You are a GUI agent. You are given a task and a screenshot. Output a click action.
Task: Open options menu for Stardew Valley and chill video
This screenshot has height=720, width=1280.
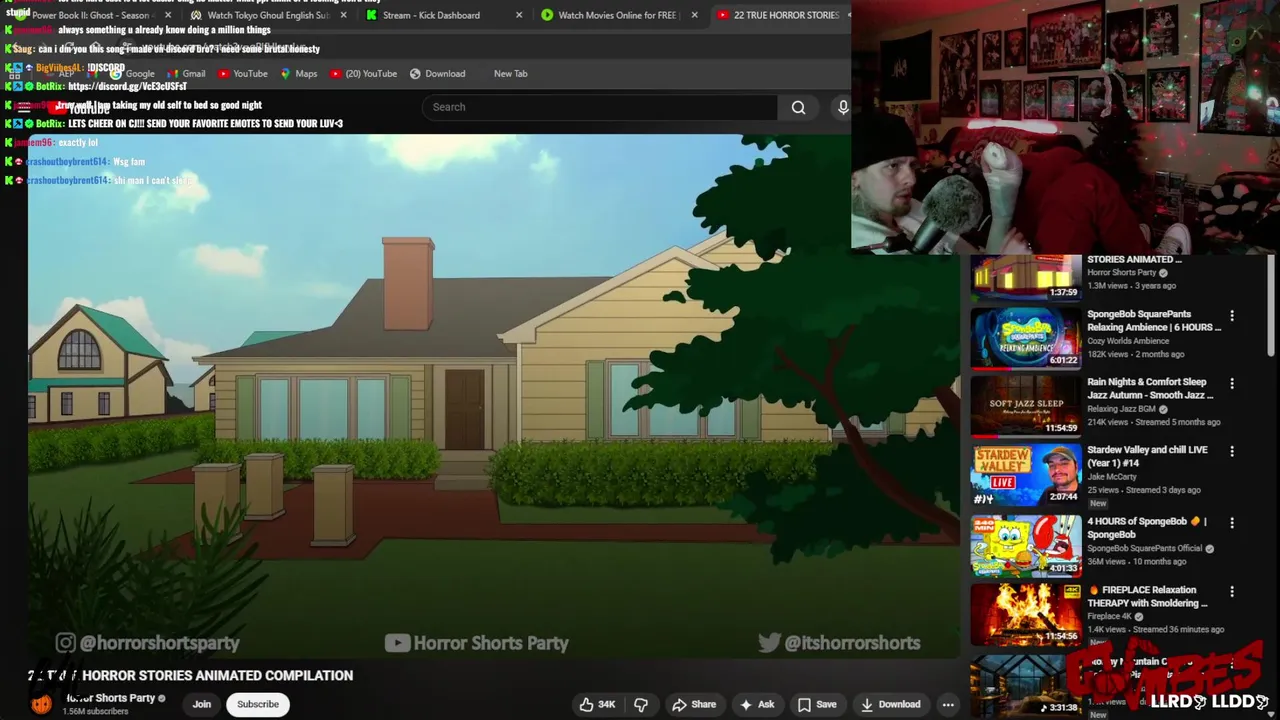coord(1232,451)
